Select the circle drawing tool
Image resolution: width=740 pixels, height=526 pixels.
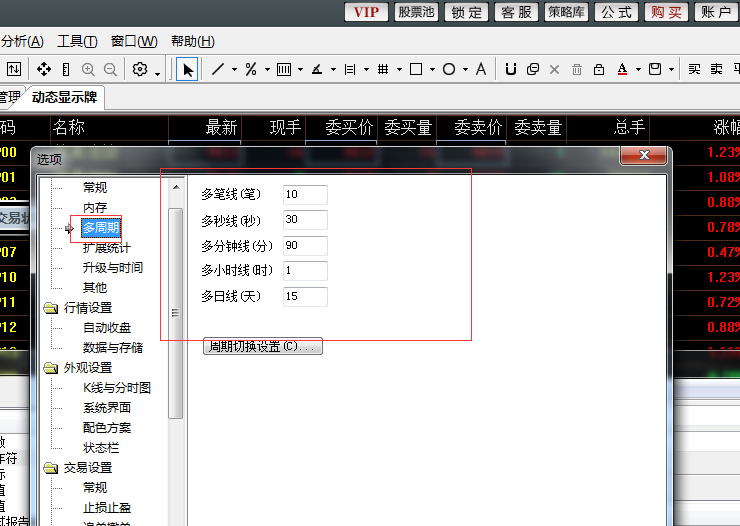click(x=449, y=69)
